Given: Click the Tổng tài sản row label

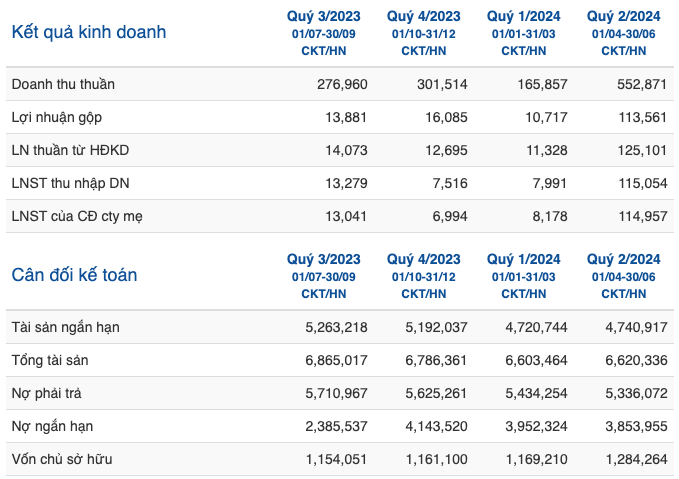Looking at the screenshot, I should 50,360.
